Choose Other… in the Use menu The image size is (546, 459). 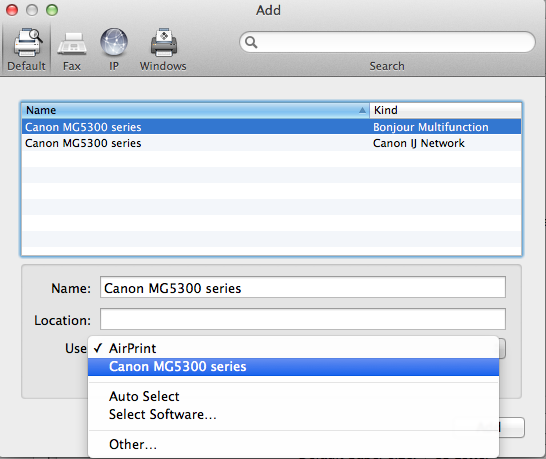[293, 444]
